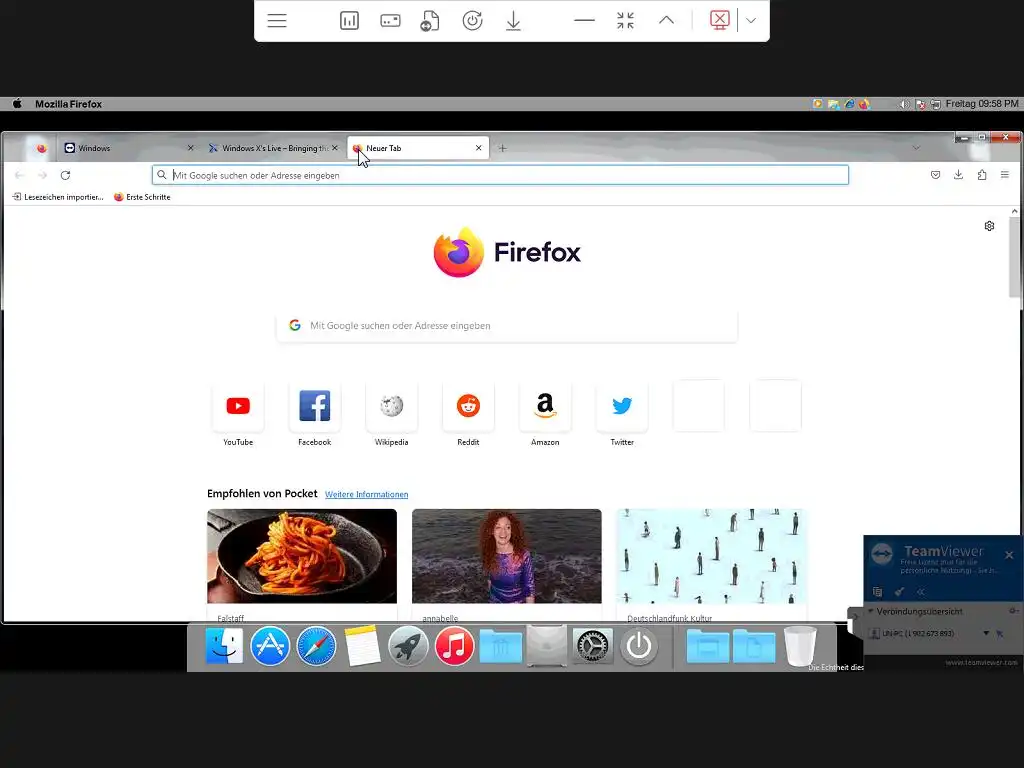Screen dimensions: 1024x768
Task: Click the remote reboot power icon in the toolbar
Action: pyautogui.click(x=472, y=21)
